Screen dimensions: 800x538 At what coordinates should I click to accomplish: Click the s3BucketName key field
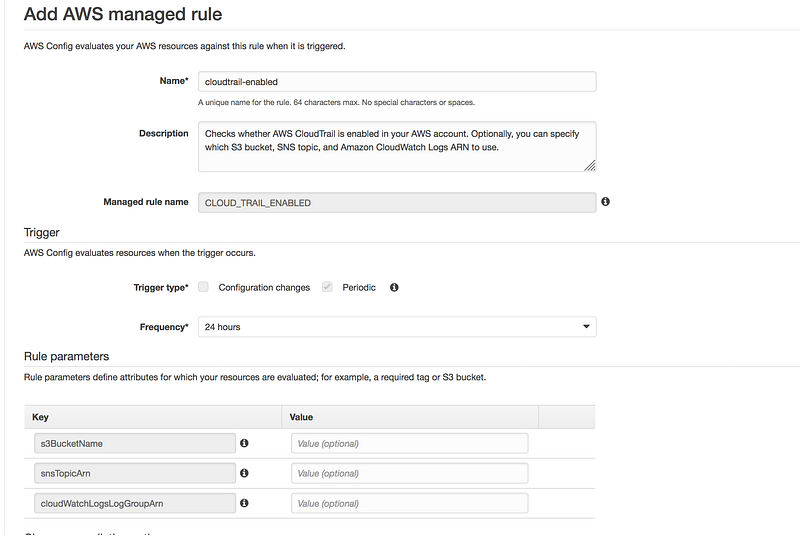[x=134, y=443]
